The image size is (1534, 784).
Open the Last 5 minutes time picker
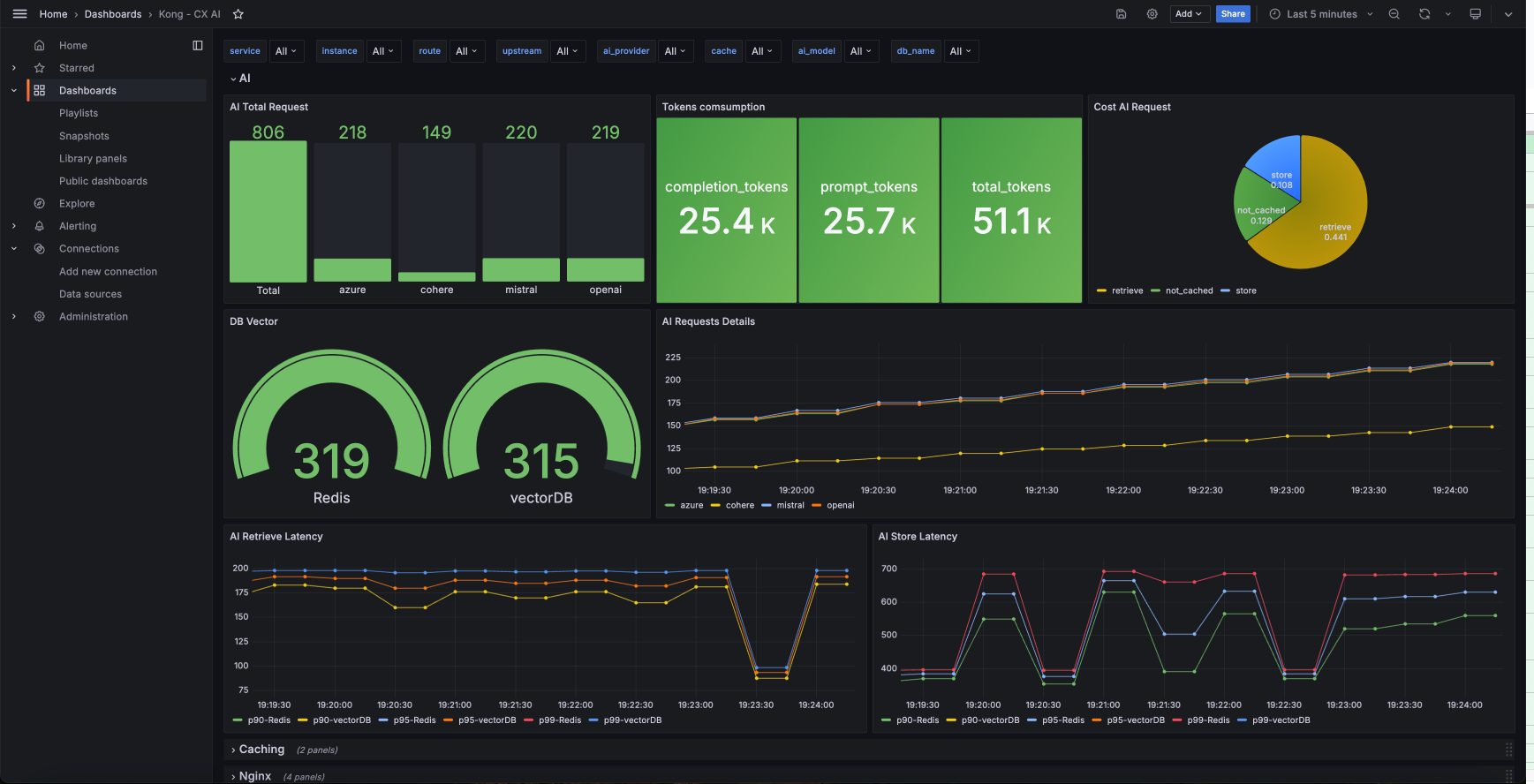1321,14
